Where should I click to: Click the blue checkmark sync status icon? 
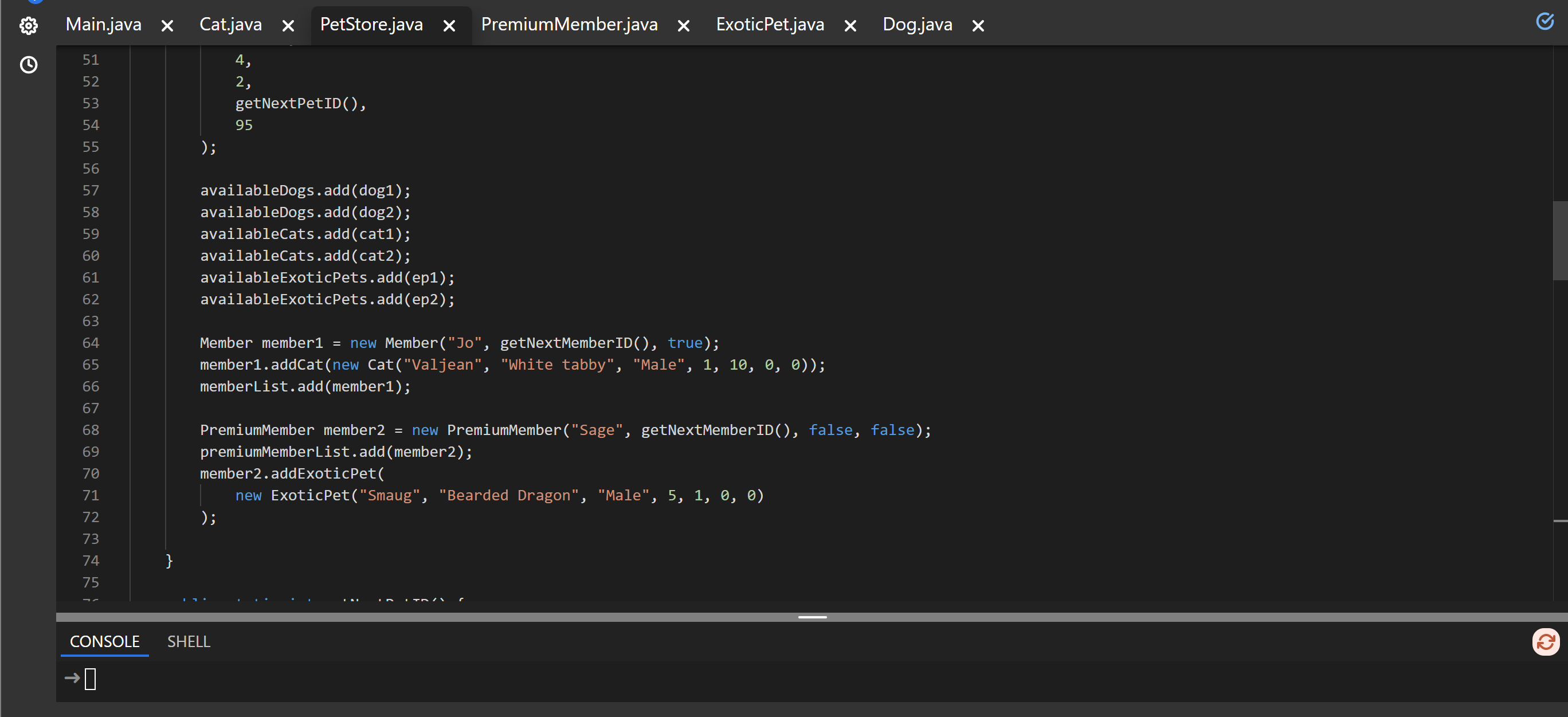coord(1545,21)
